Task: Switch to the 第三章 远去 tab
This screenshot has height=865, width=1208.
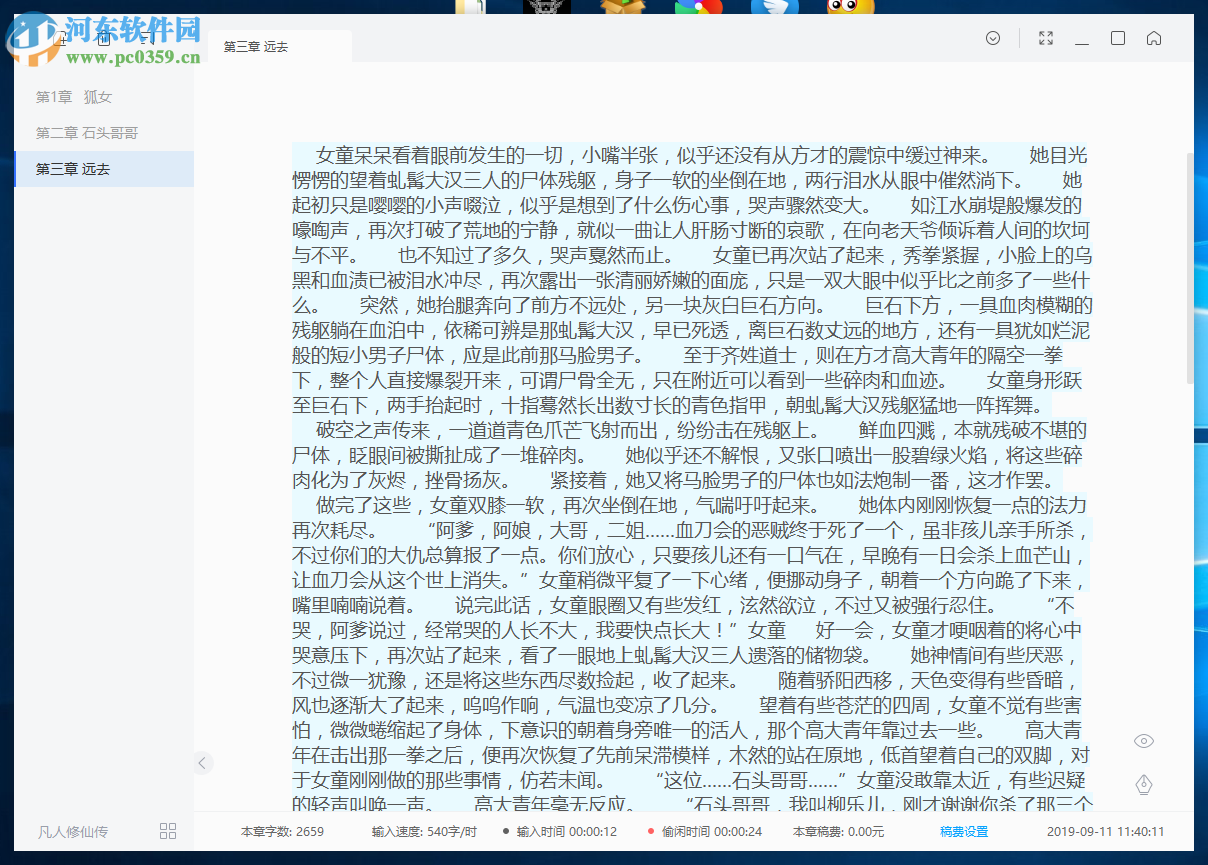Action: [253, 45]
